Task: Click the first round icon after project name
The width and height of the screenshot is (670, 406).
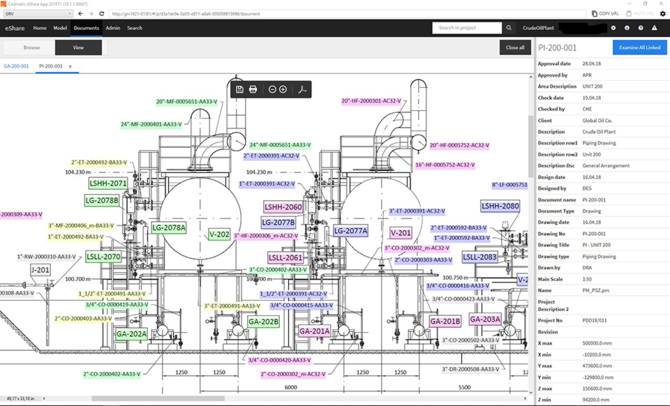Action: 613,28
